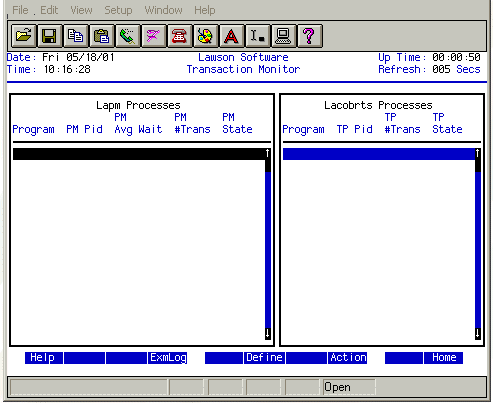Select the black highlighted row in Lapm Processes
Screen dimensions: 493x403
pos(139,154)
